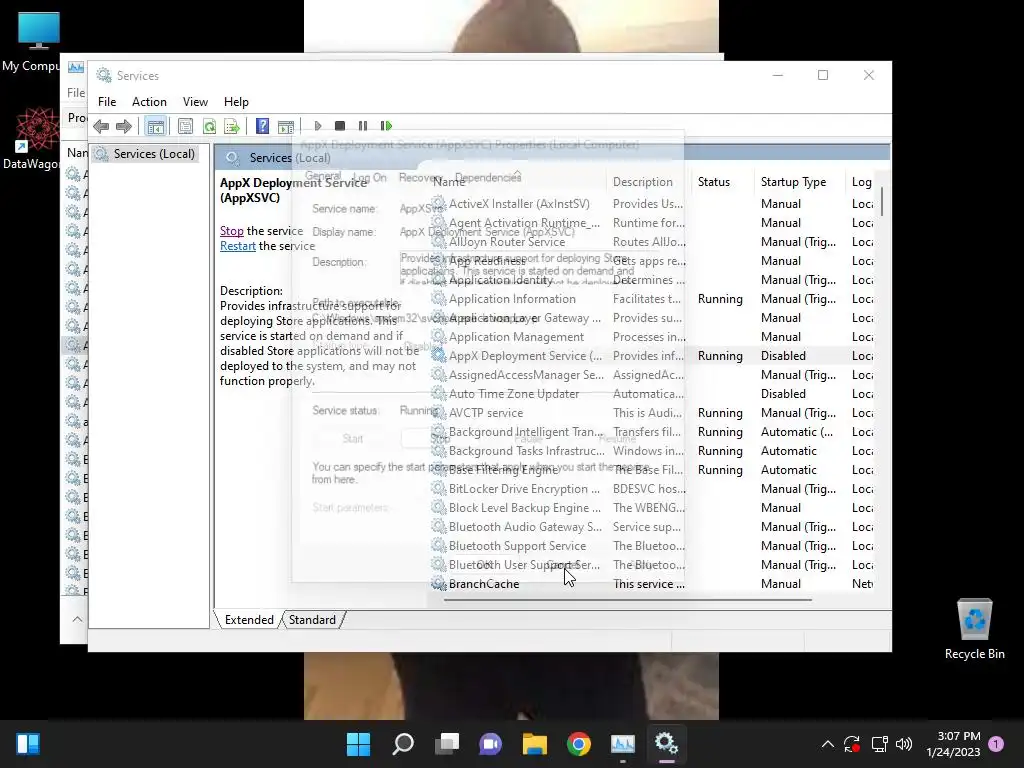This screenshot has width=1024, height=768.
Task: Open the Help menu
Action: pos(236,102)
